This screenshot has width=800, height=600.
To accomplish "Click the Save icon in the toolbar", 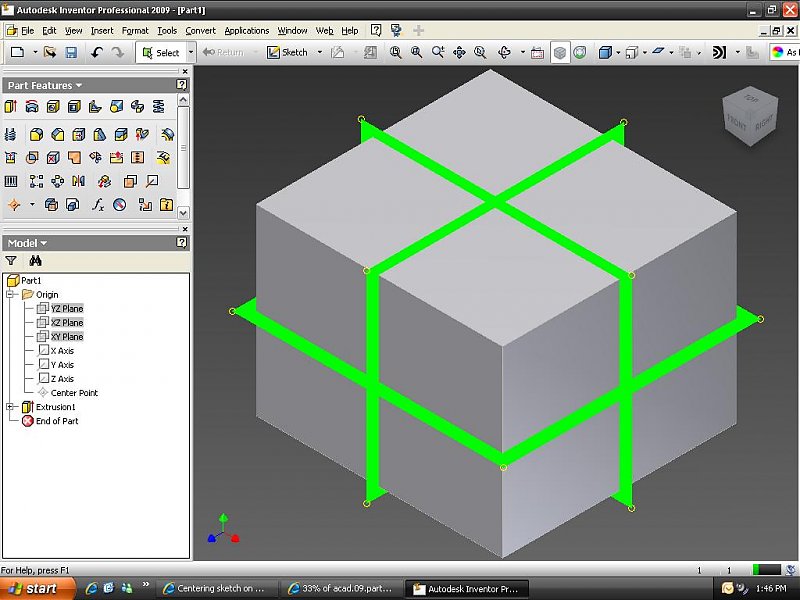I will coord(71,52).
